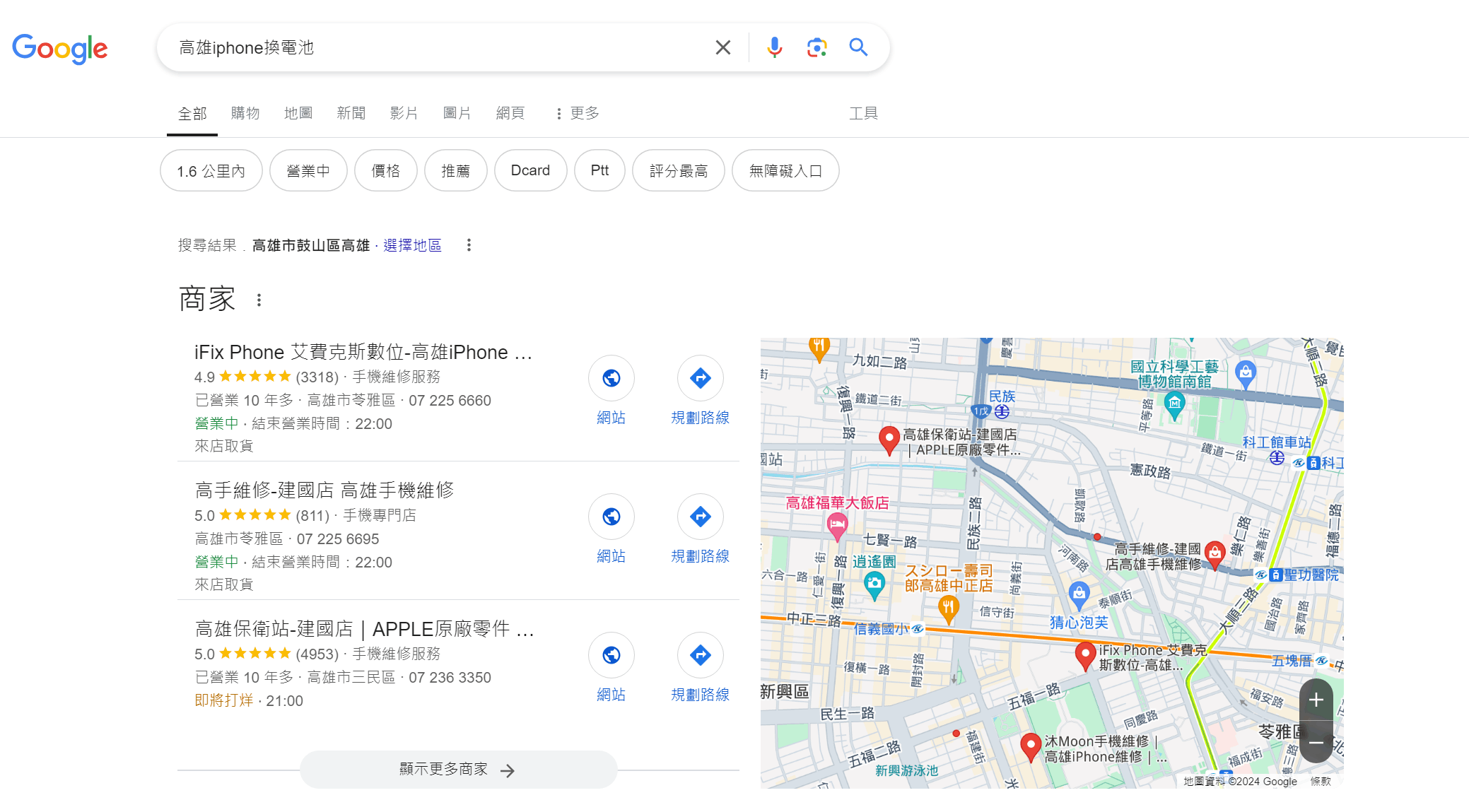This screenshot has height=812, width=1469.
Task: Select the 高手維修-建國店 red map pin
Action: click(1215, 555)
